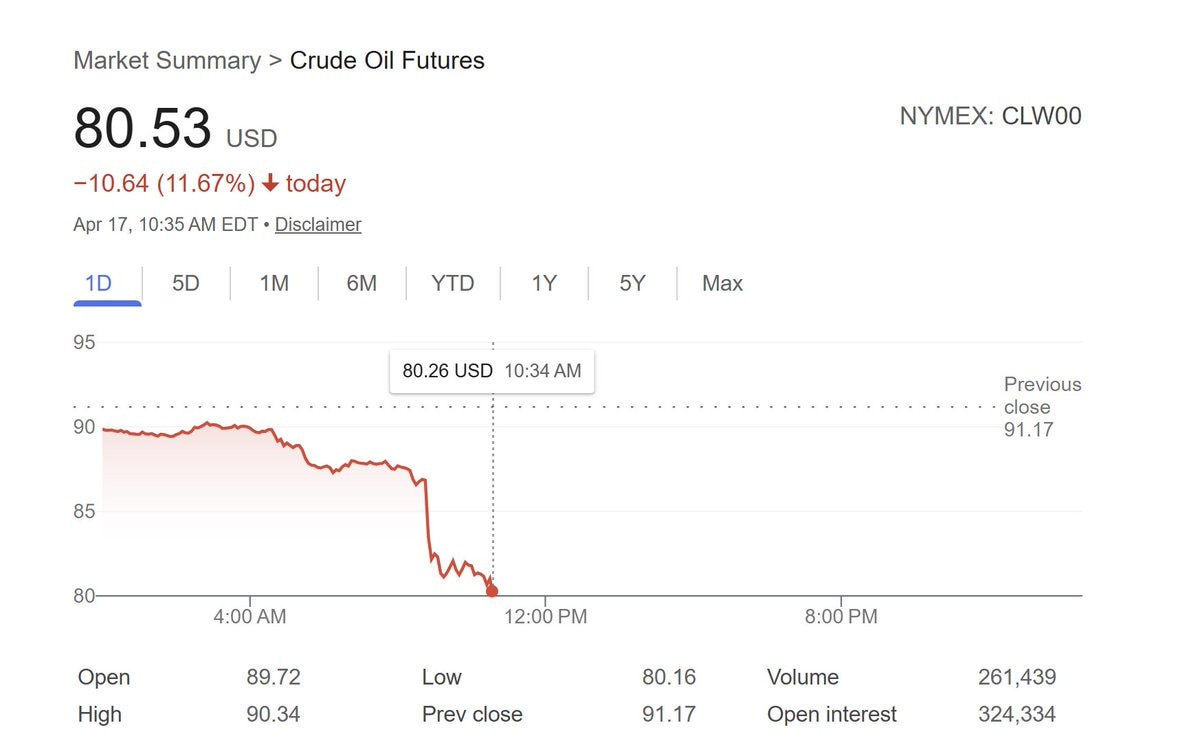Switch to the 1M chart range
This screenshot has width=1200, height=745.
point(274,283)
